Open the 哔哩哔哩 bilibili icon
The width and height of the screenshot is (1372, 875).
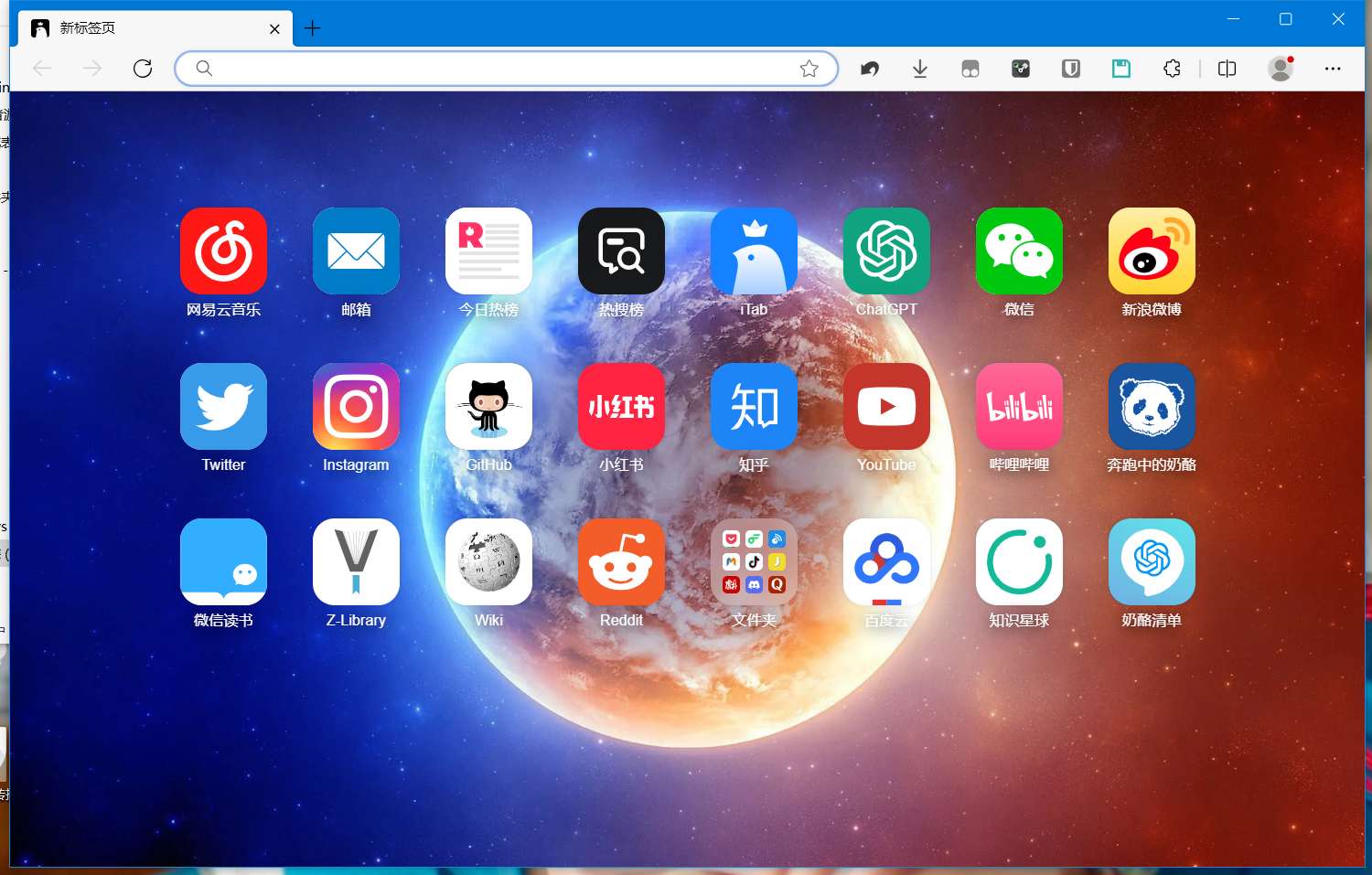tap(1019, 406)
